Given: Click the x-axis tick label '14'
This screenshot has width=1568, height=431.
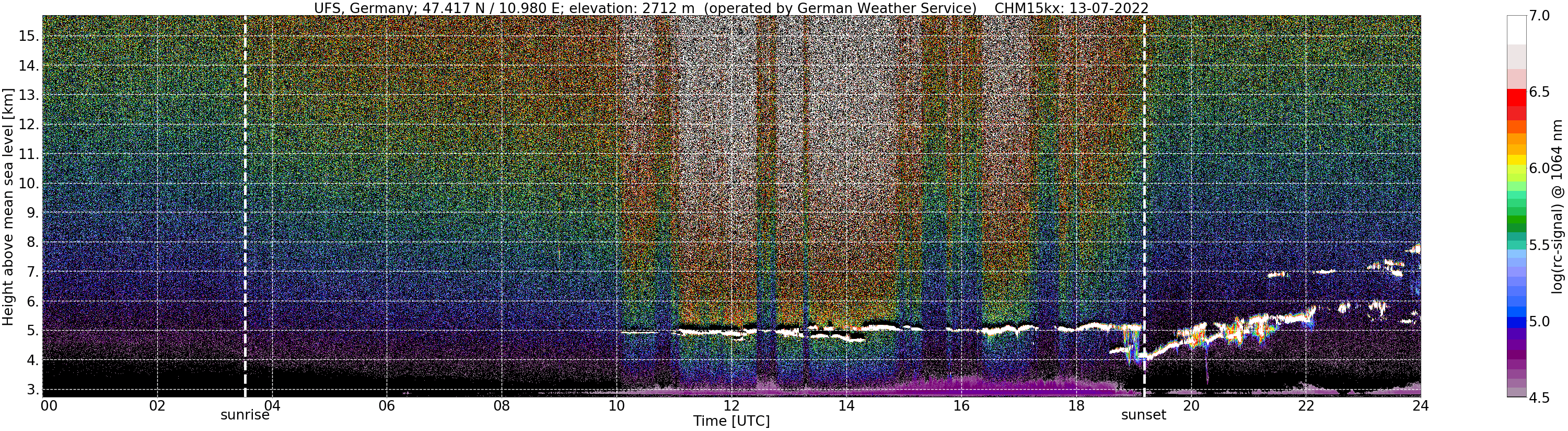Looking at the screenshot, I should pos(846,405).
